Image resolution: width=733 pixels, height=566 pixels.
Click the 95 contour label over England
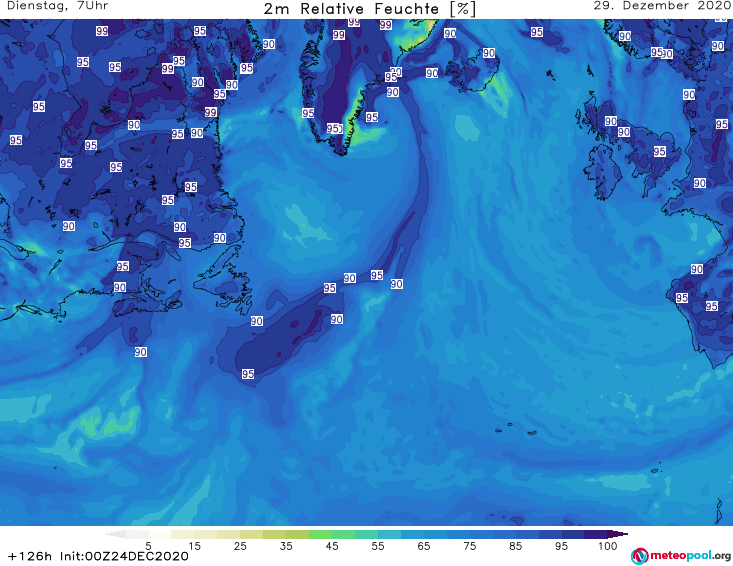(660, 151)
